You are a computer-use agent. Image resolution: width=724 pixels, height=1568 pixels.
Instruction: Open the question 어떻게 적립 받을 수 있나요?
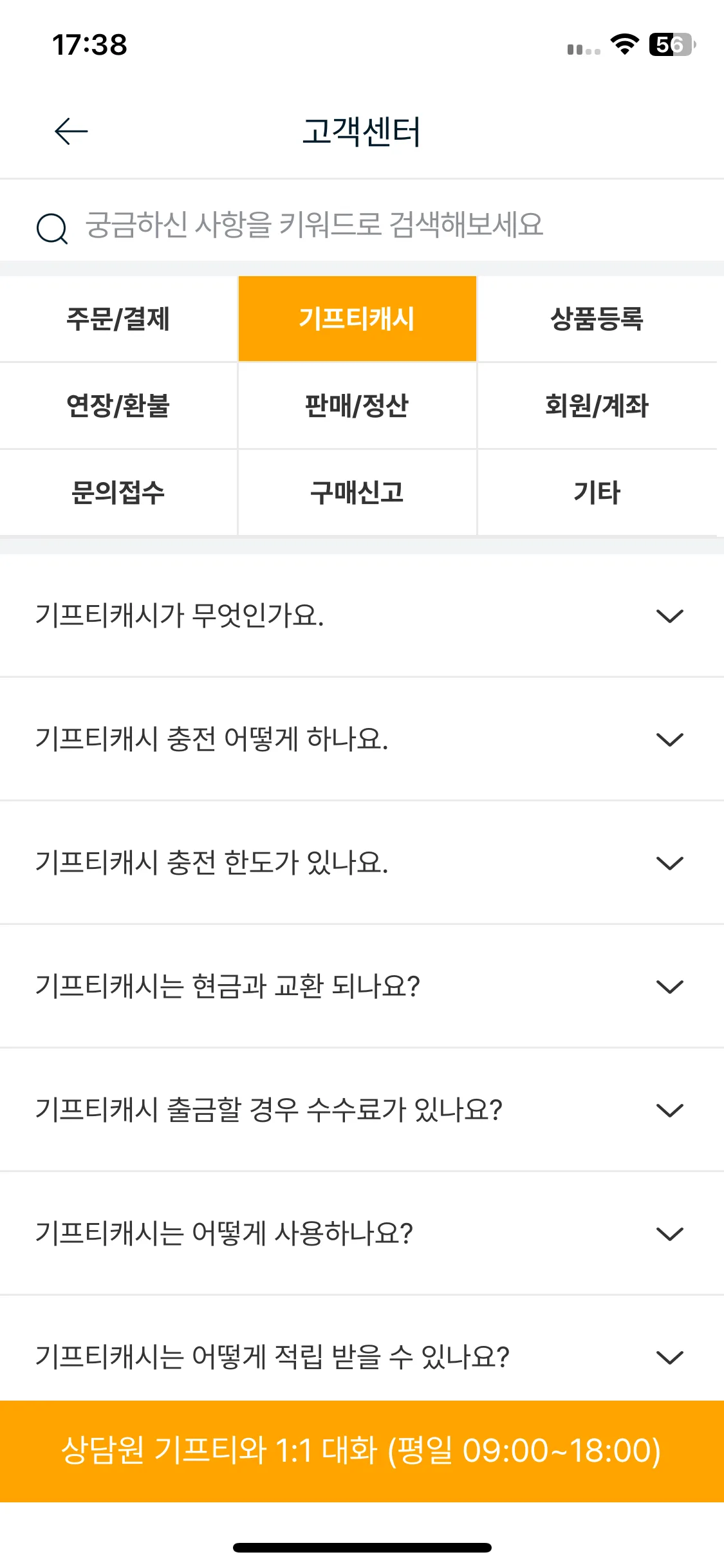[362, 1349]
